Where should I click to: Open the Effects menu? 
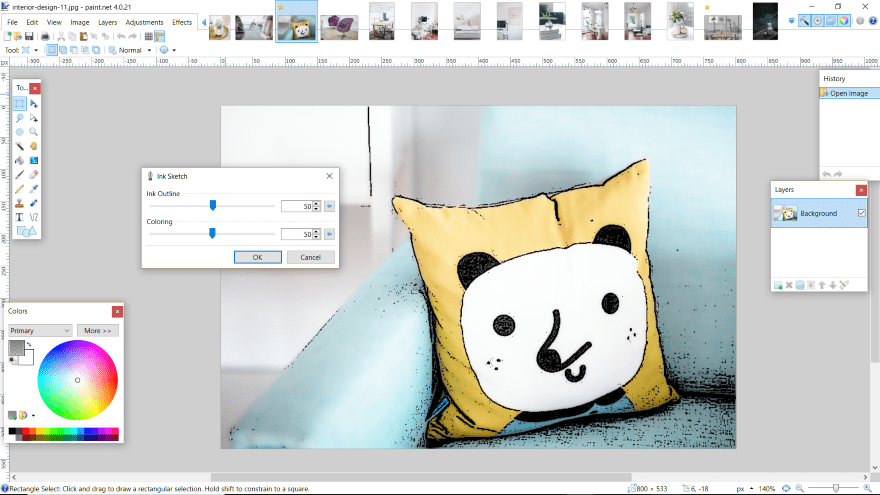[x=182, y=22]
